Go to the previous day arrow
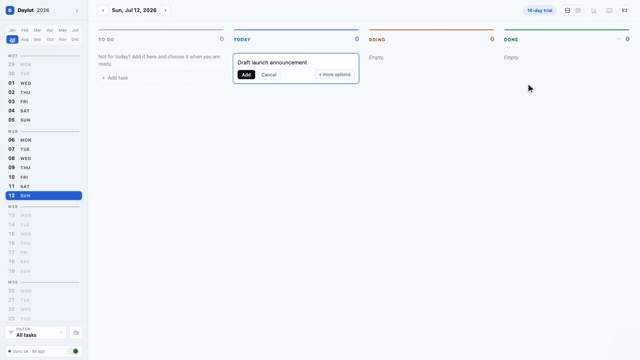The height and width of the screenshot is (360, 640). pos(103,10)
